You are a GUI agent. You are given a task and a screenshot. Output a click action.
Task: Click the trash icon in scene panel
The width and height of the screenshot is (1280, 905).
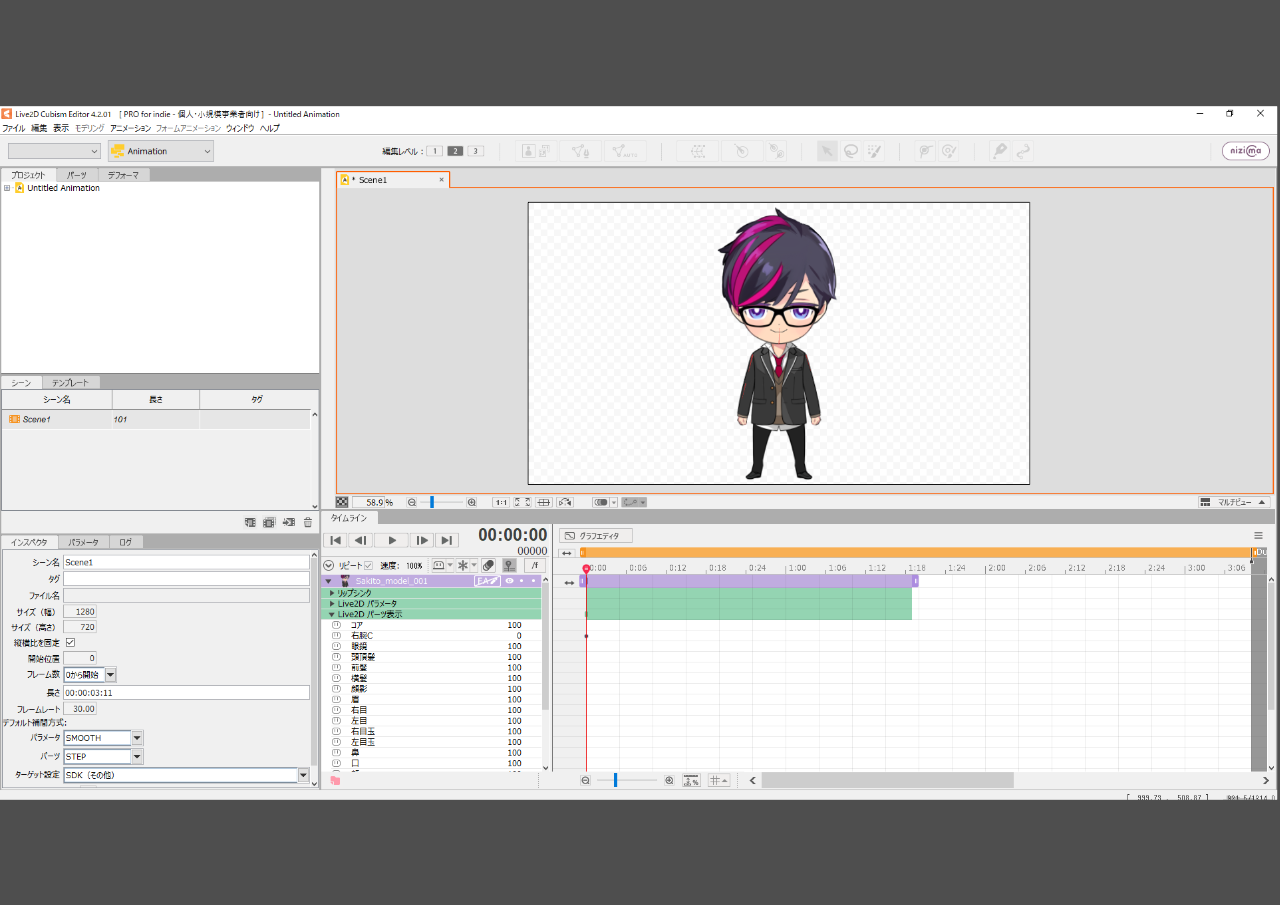(308, 522)
